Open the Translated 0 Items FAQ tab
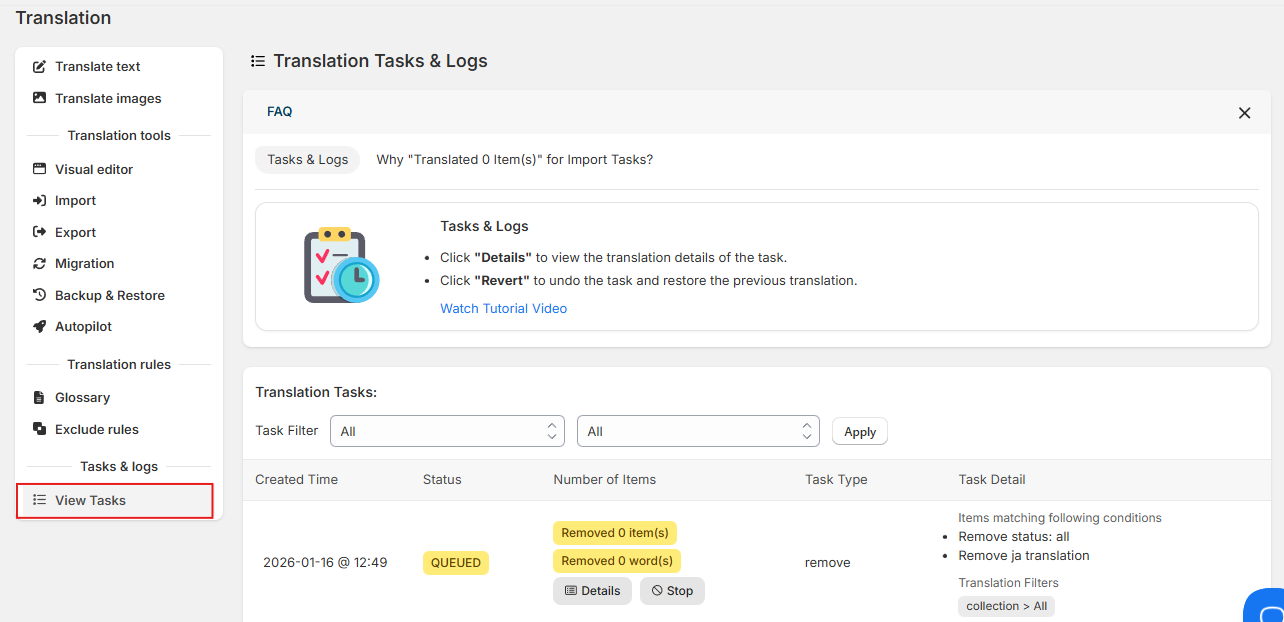The width and height of the screenshot is (1284, 622). [514, 160]
